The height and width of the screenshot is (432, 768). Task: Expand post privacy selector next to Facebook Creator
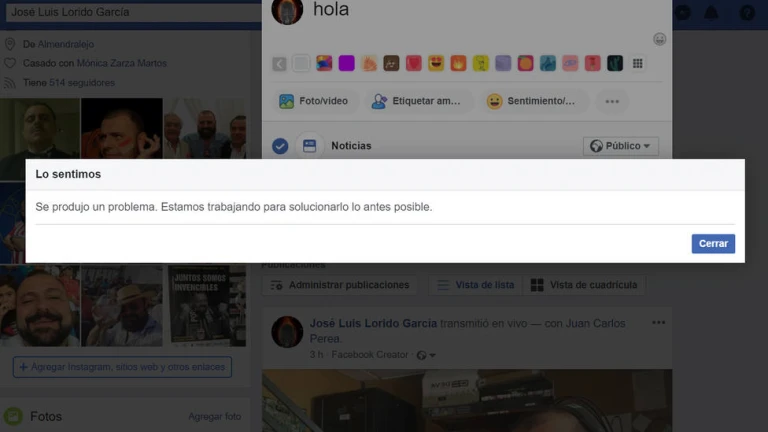pyautogui.click(x=426, y=355)
